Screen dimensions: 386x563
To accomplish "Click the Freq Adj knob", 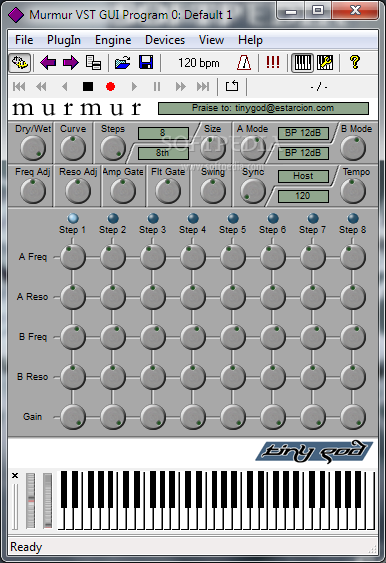I will click(33, 191).
